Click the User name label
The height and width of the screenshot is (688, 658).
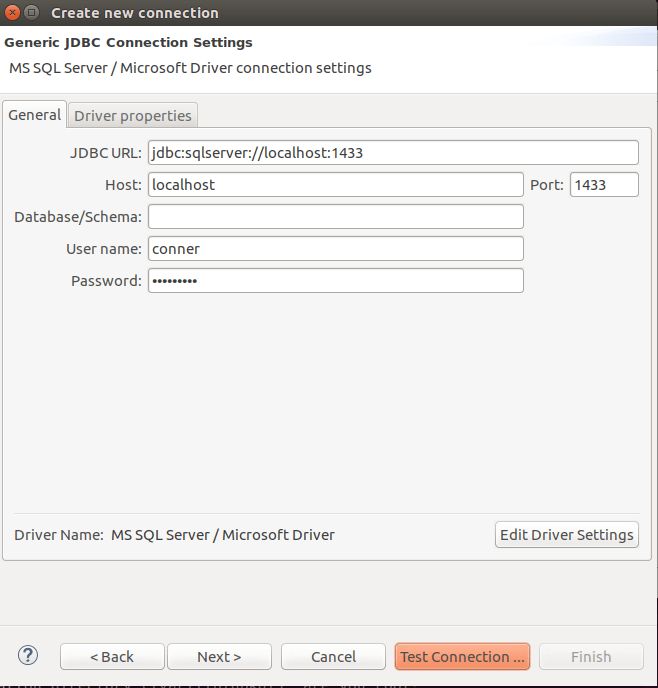[104, 249]
